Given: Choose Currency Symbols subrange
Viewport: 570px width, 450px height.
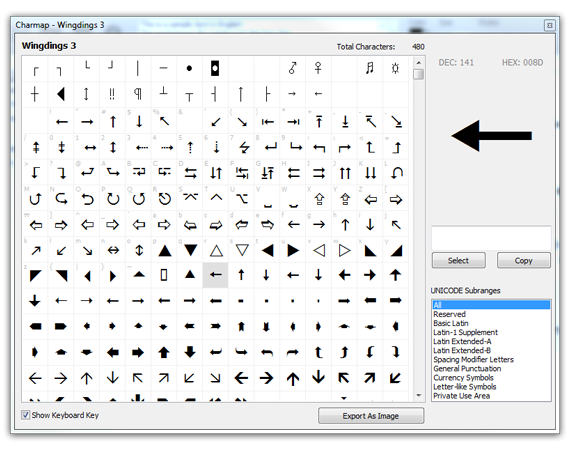Looking at the screenshot, I should (491, 378).
